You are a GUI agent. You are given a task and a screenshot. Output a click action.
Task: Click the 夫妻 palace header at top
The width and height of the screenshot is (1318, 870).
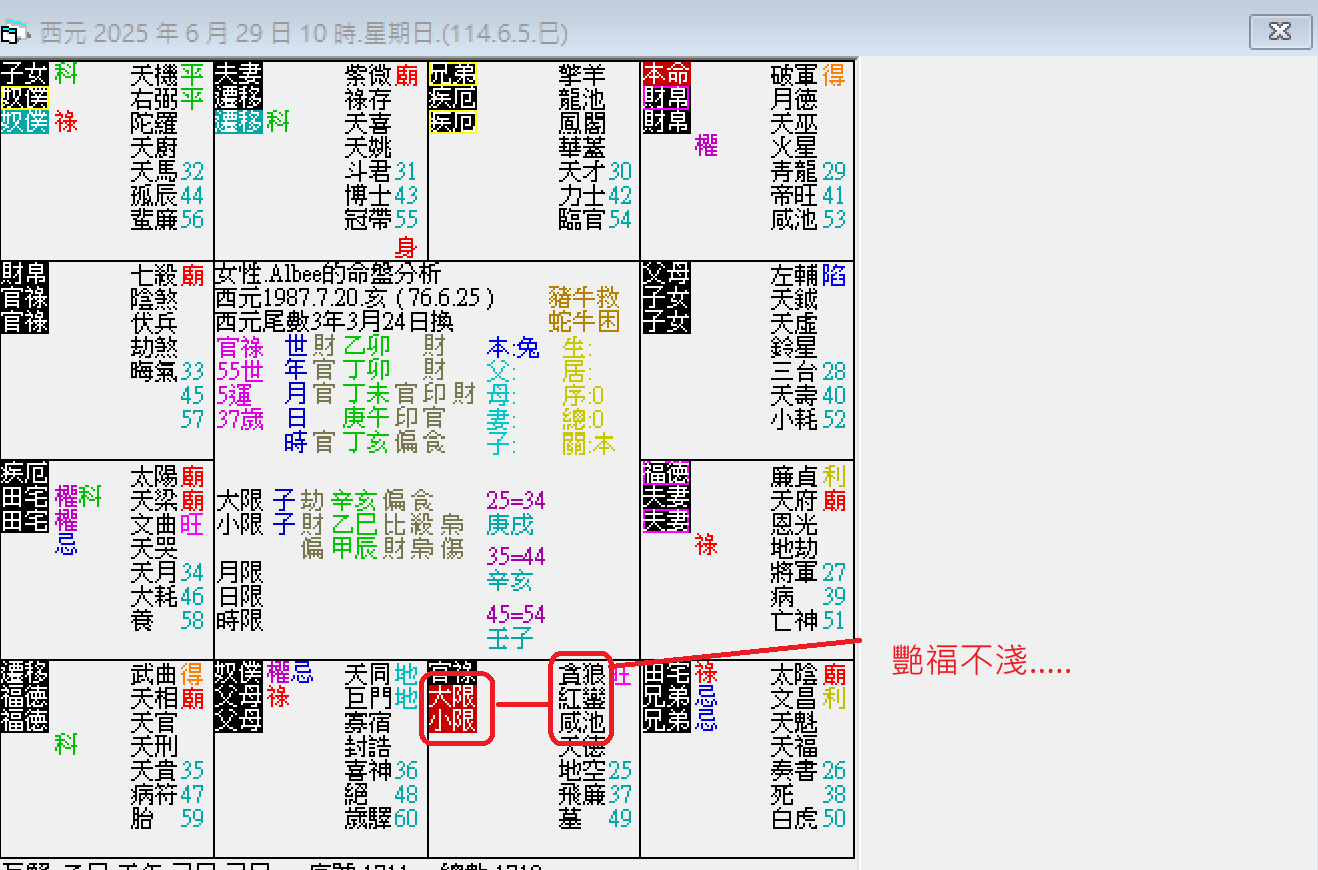pos(239,74)
